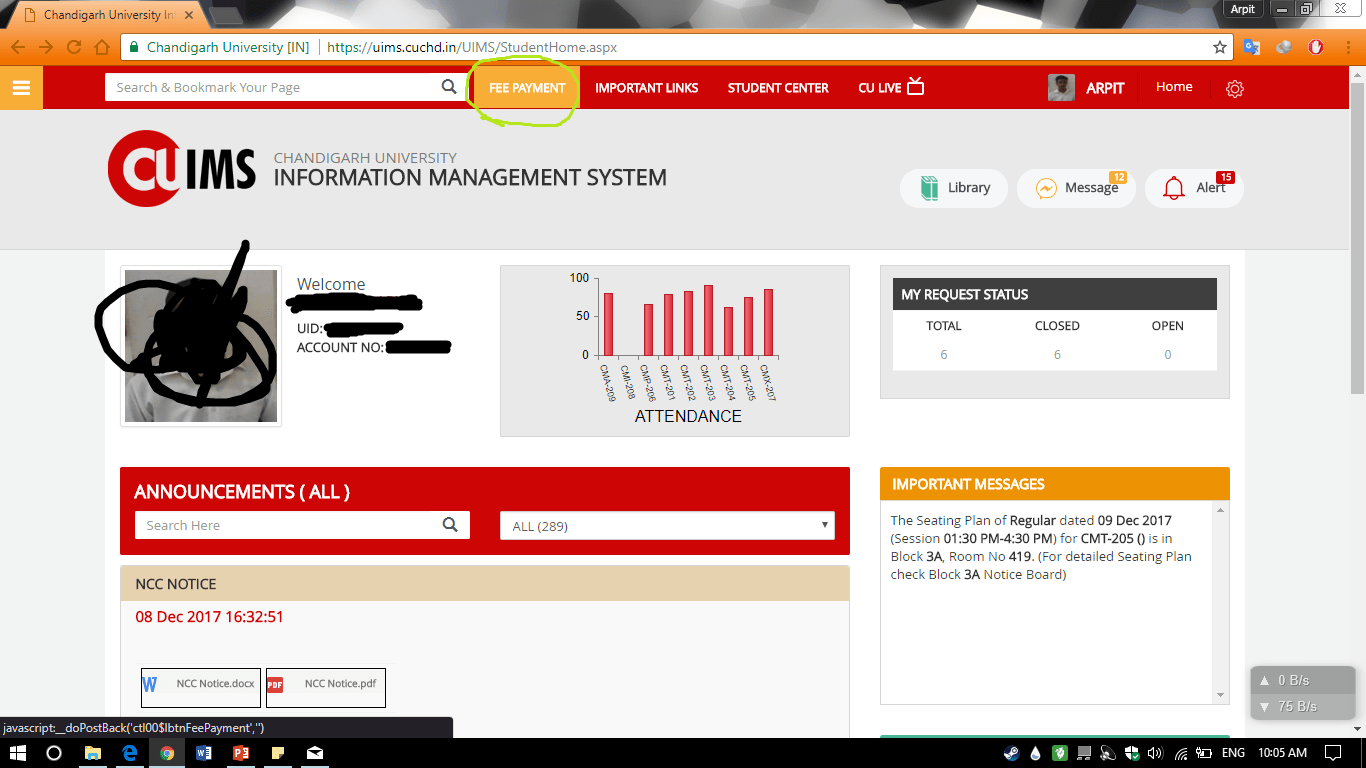Click the ENG language indicator in the taskbar
Viewport: 1366px width, 768px height.
tap(1233, 753)
